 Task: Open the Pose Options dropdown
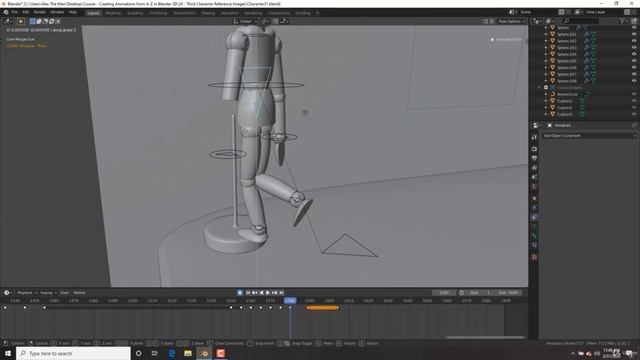511,21
